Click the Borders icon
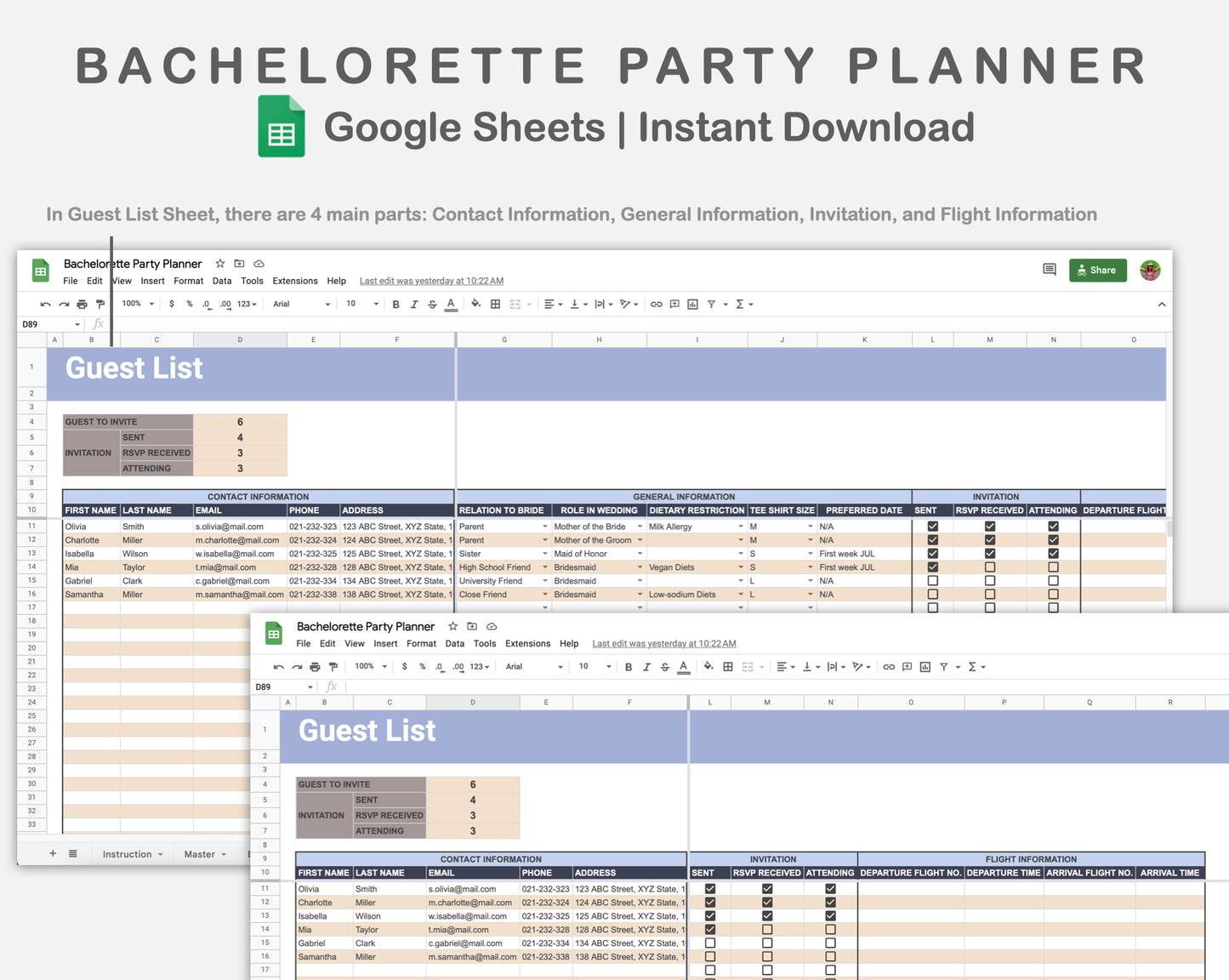The image size is (1229, 980). pyautogui.click(x=495, y=304)
